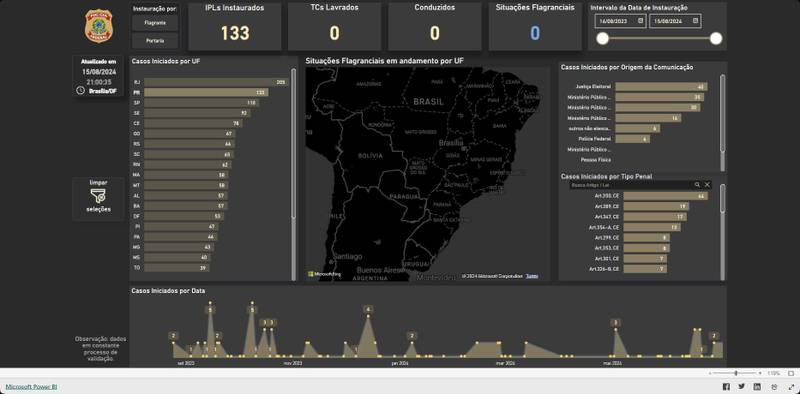Share the report on LinkedIn
Viewport: 800px width, 394px height.
pos(757,387)
